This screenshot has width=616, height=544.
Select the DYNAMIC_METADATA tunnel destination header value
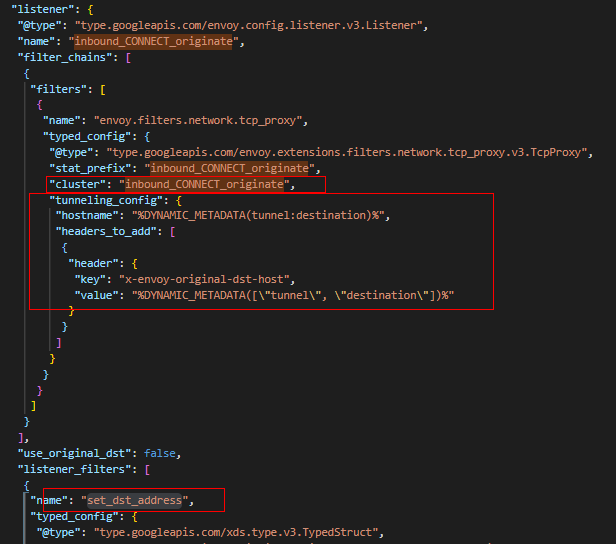click(293, 295)
